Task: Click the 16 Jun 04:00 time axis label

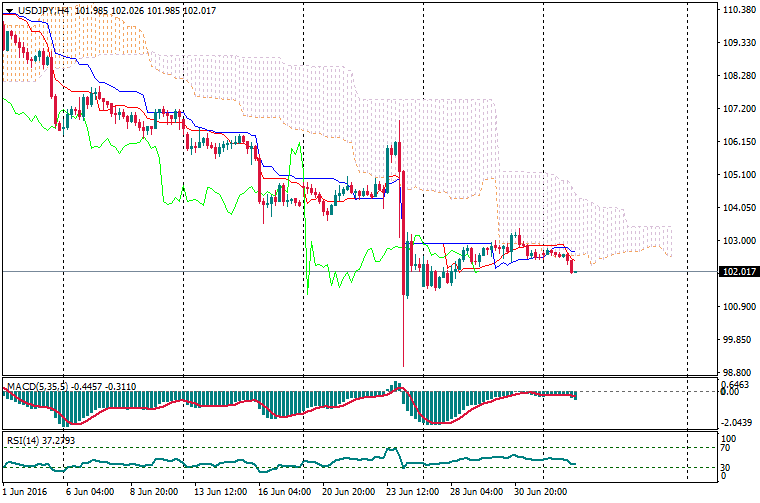Action: [x=285, y=492]
